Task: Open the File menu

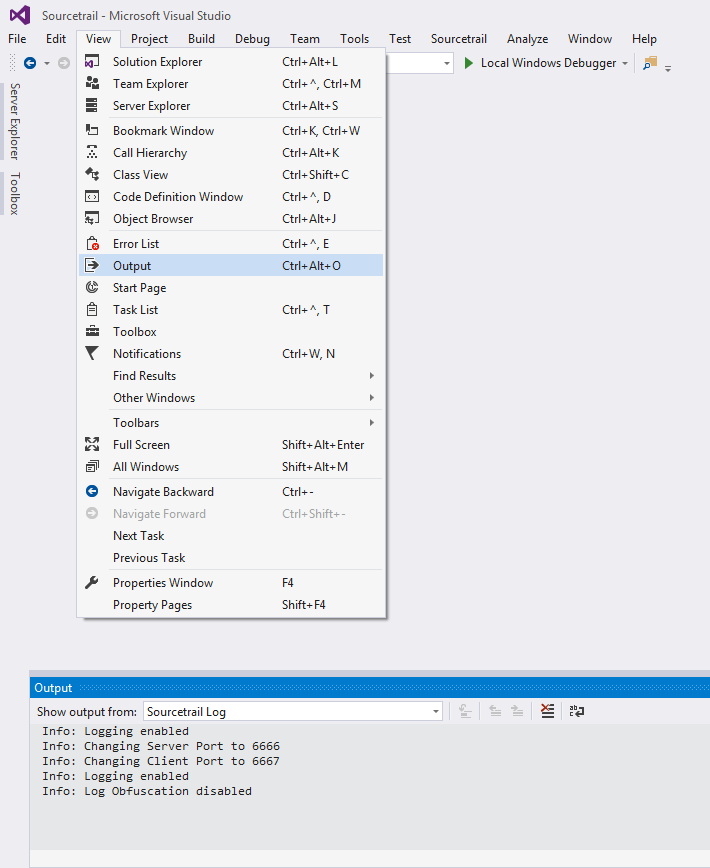Action: coord(17,39)
